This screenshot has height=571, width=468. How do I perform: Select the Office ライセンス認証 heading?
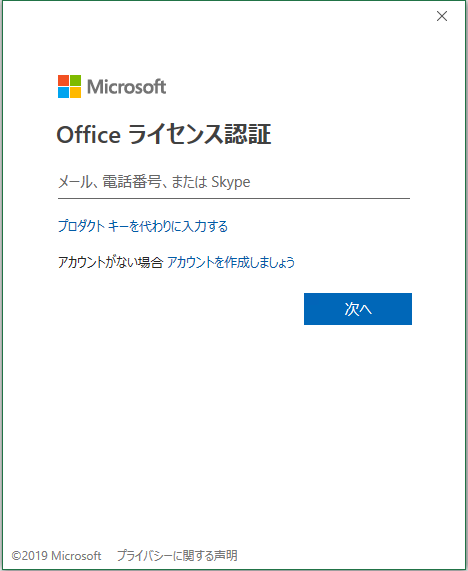click(164, 134)
